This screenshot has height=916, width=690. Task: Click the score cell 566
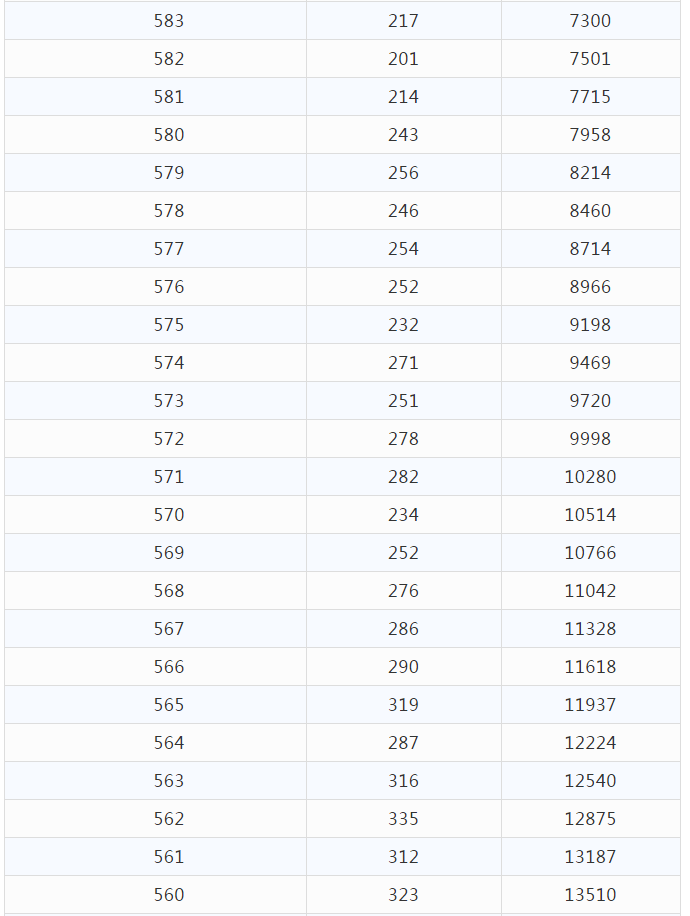[169, 667]
